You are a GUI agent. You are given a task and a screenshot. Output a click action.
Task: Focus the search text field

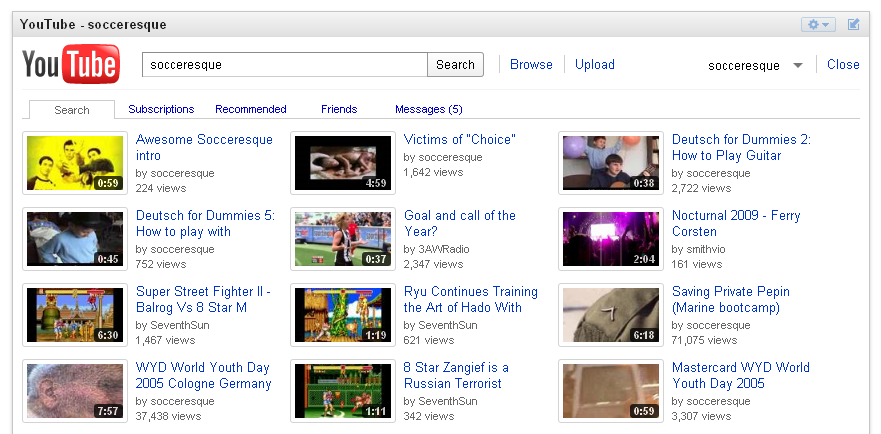pos(285,65)
